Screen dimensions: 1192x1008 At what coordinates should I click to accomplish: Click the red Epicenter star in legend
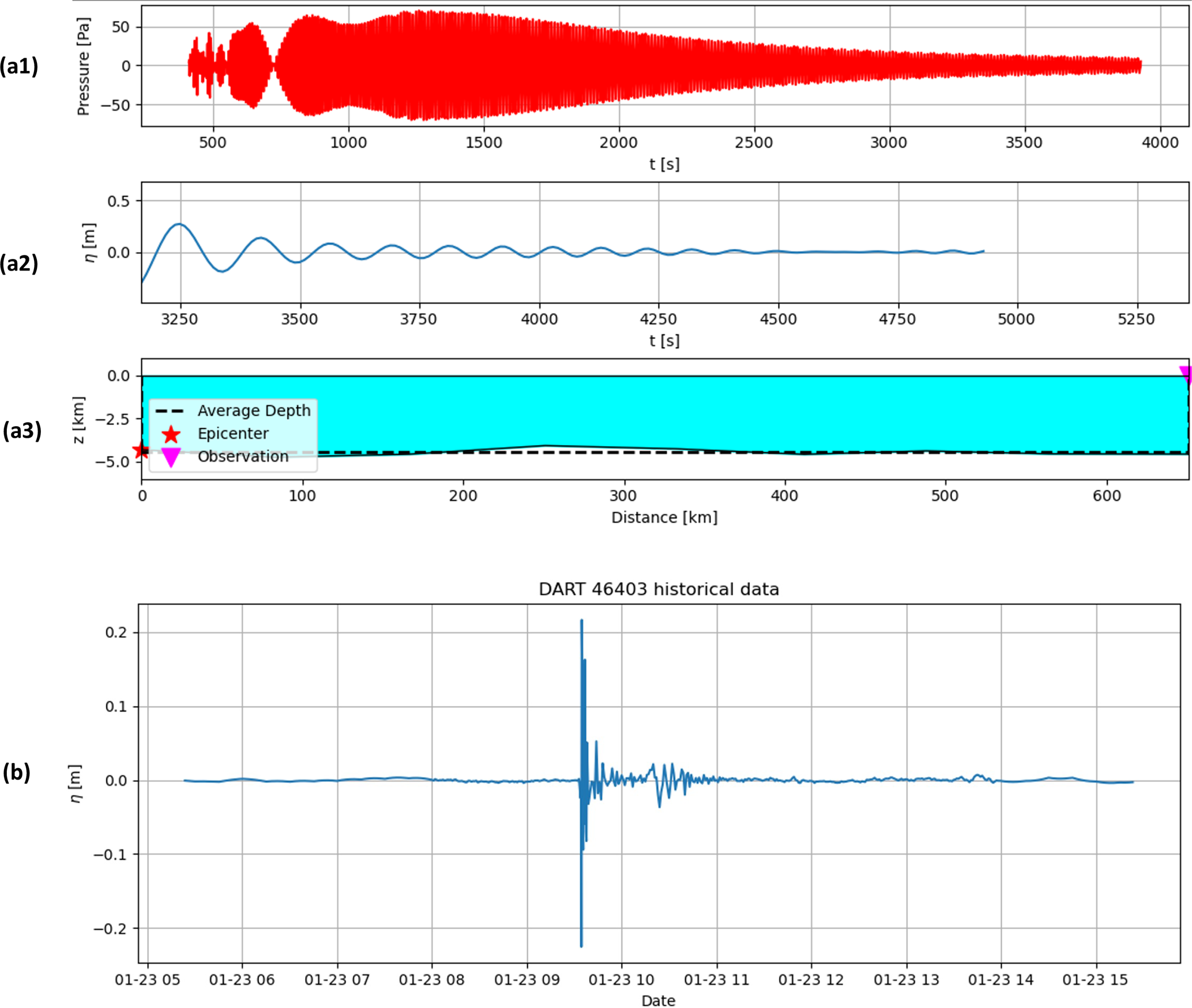(171, 434)
